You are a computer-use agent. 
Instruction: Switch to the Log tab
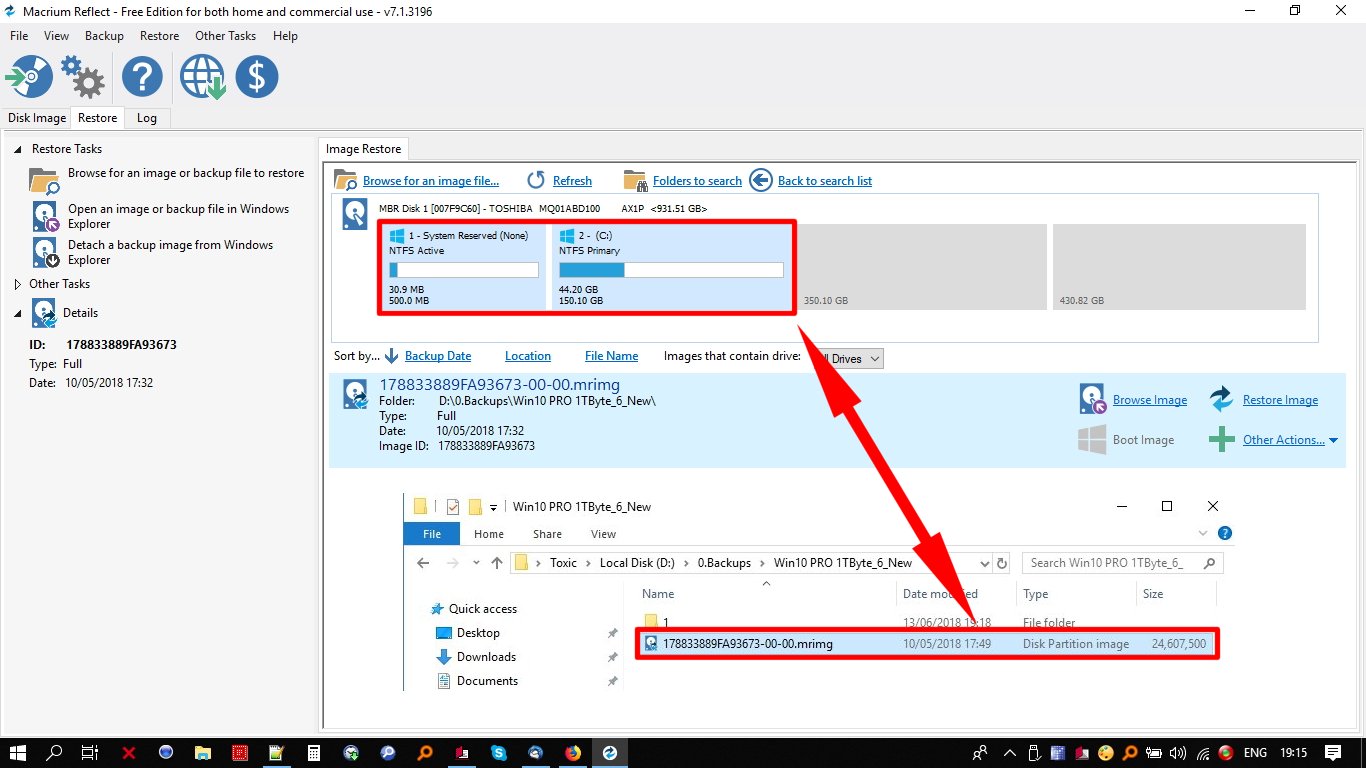pyautogui.click(x=147, y=118)
